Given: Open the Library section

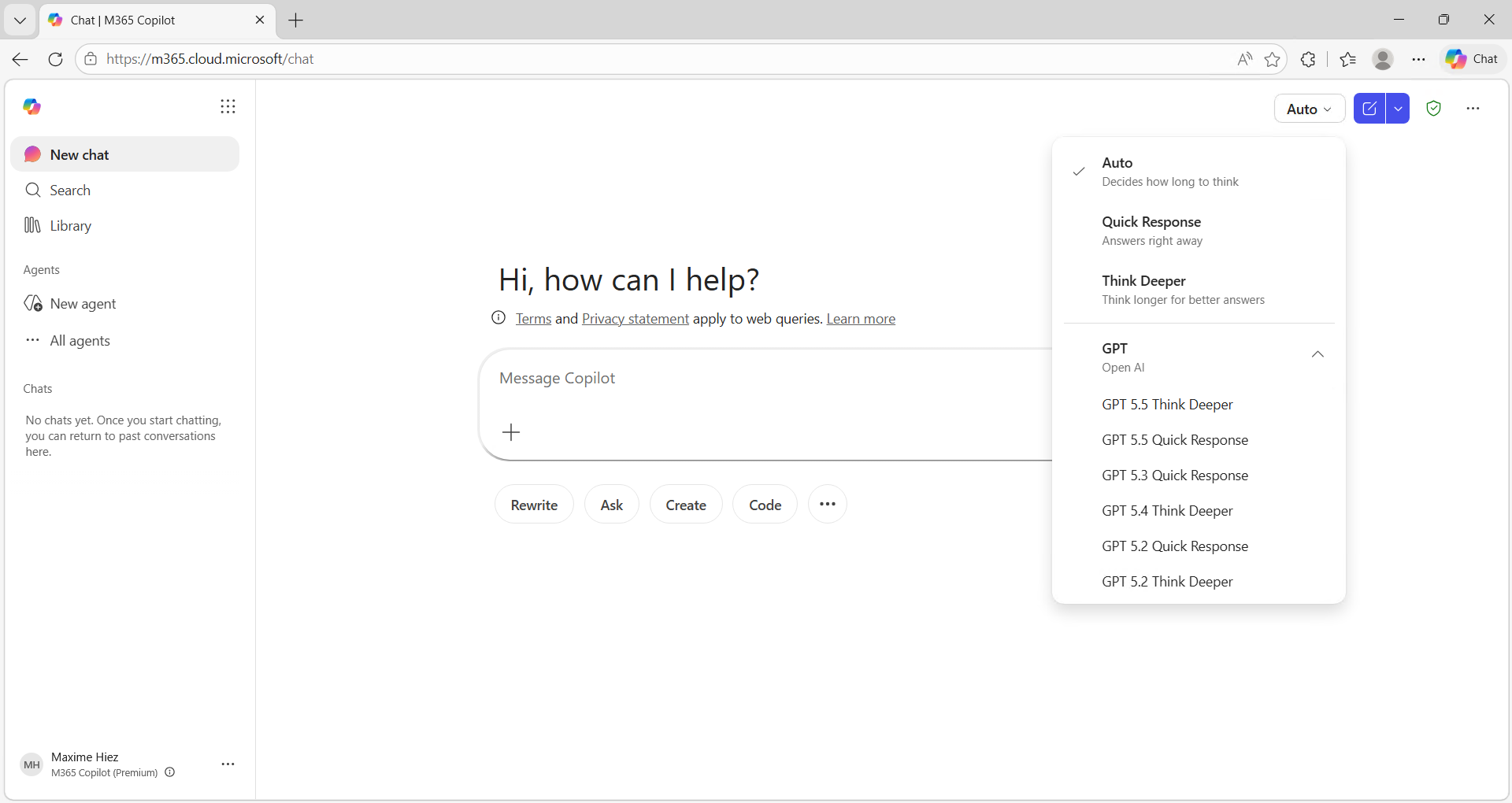Looking at the screenshot, I should pos(125,225).
